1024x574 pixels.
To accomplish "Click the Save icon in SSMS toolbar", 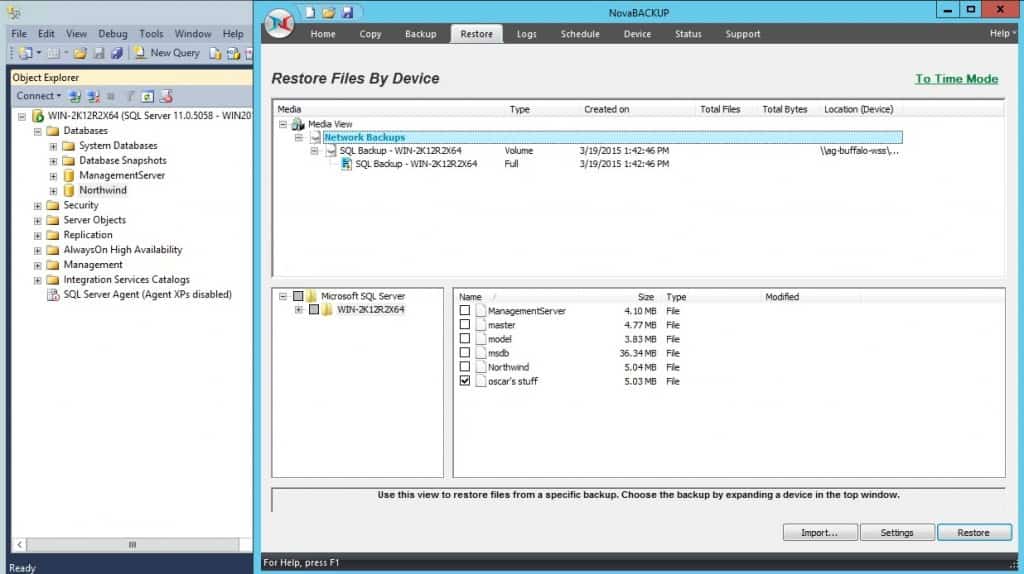I will (99, 53).
